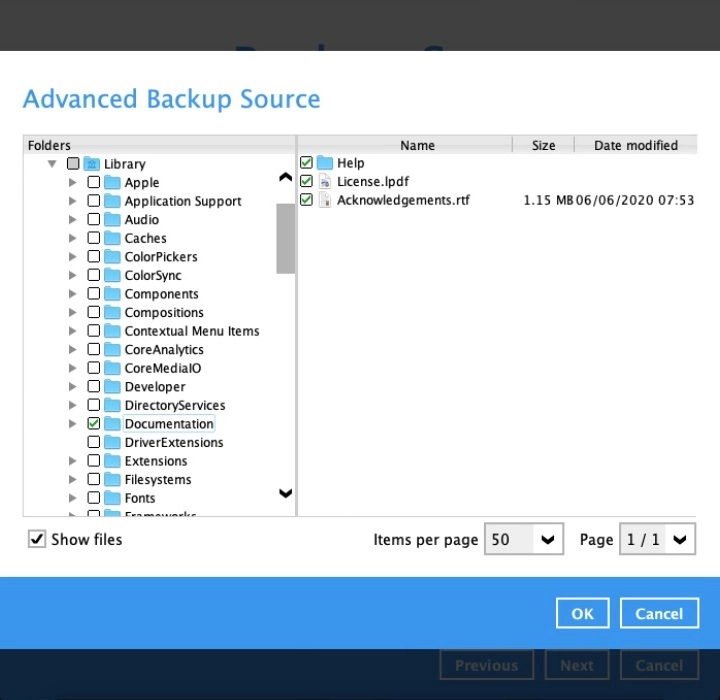Expand the Documentation folder node
720x700 pixels.
pyautogui.click(x=73, y=423)
